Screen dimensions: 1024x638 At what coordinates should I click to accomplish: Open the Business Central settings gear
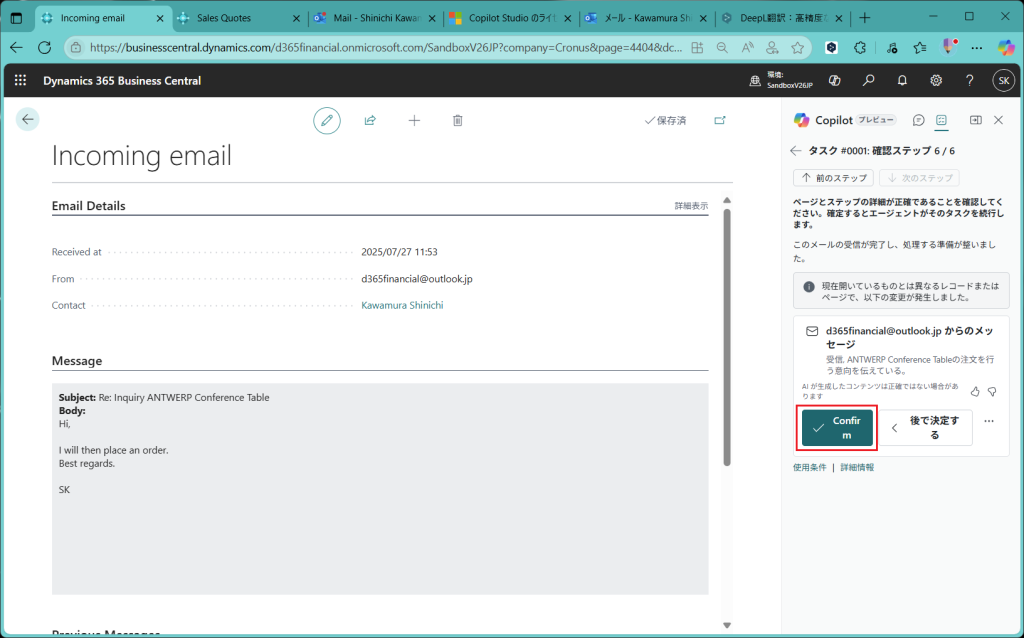click(936, 80)
